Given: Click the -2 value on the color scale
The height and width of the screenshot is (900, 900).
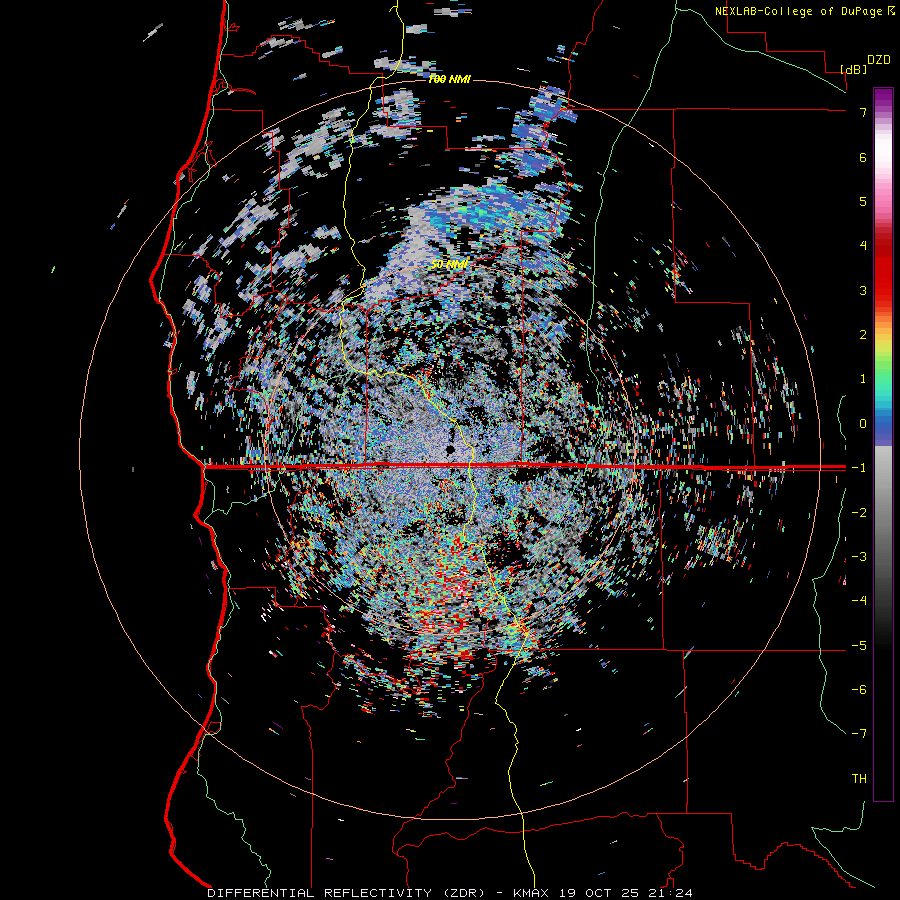Looking at the screenshot, I should tap(859, 513).
